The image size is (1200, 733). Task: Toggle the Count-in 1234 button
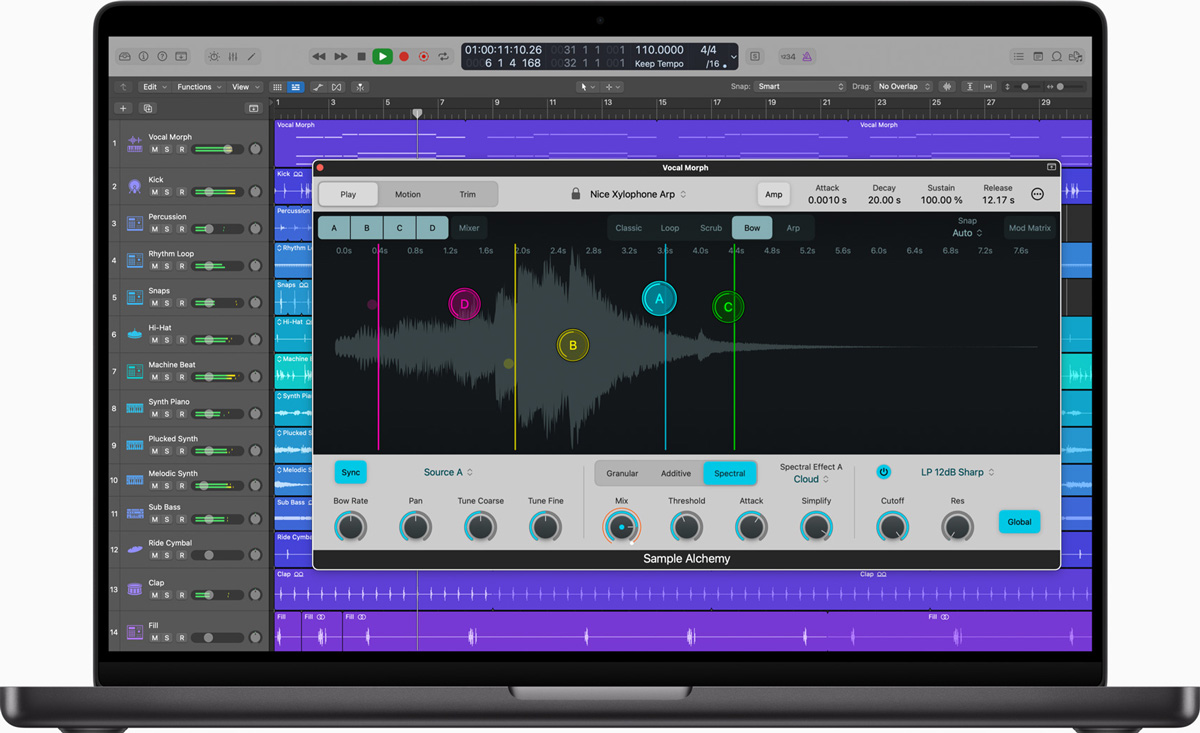click(788, 57)
